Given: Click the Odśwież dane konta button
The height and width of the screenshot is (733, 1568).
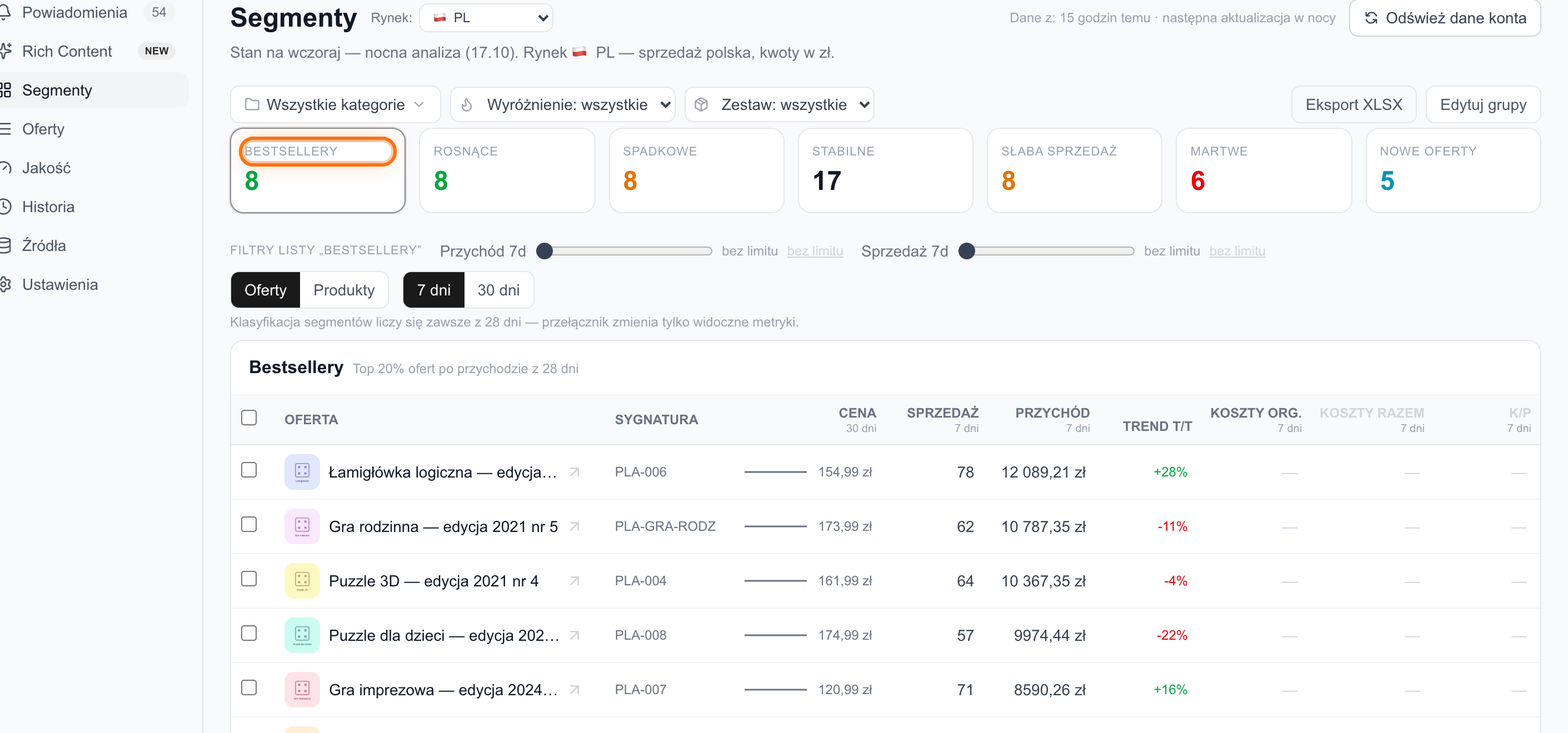Looking at the screenshot, I should coord(1445,18).
